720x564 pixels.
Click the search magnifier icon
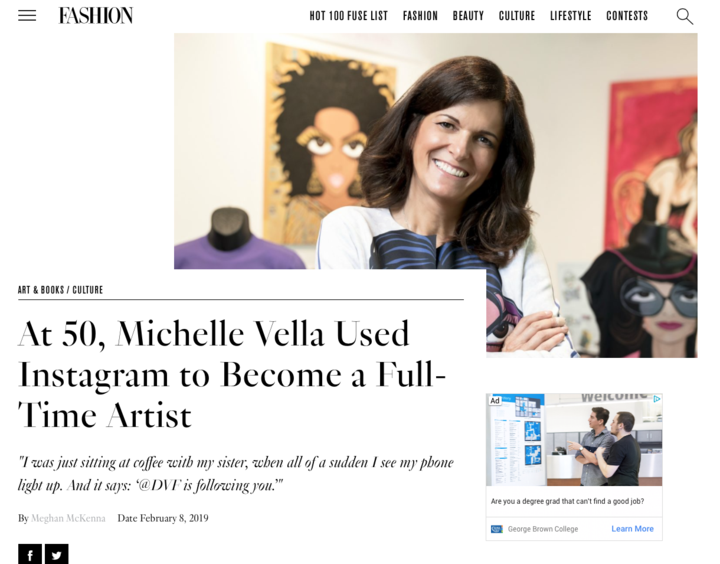685,16
